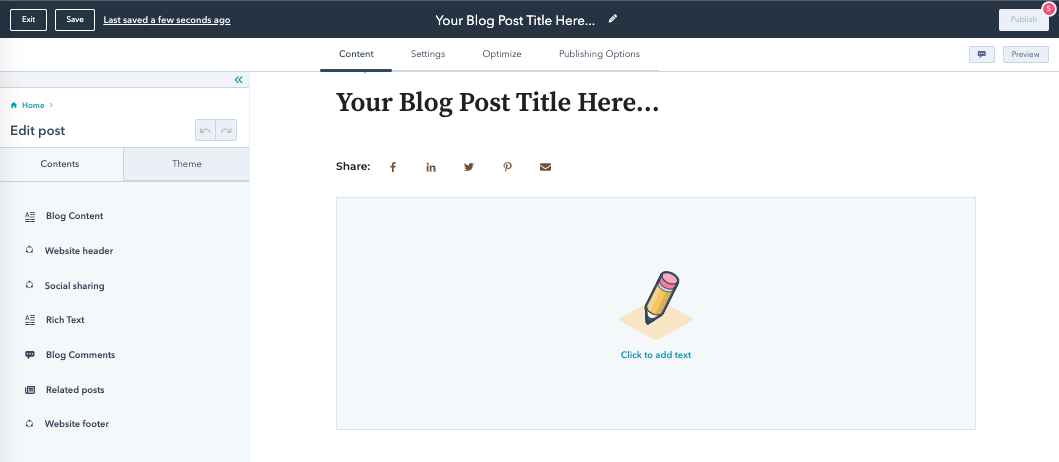Share via the email envelope icon
This screenshot has height=462, width=1059.
point(545,167)
